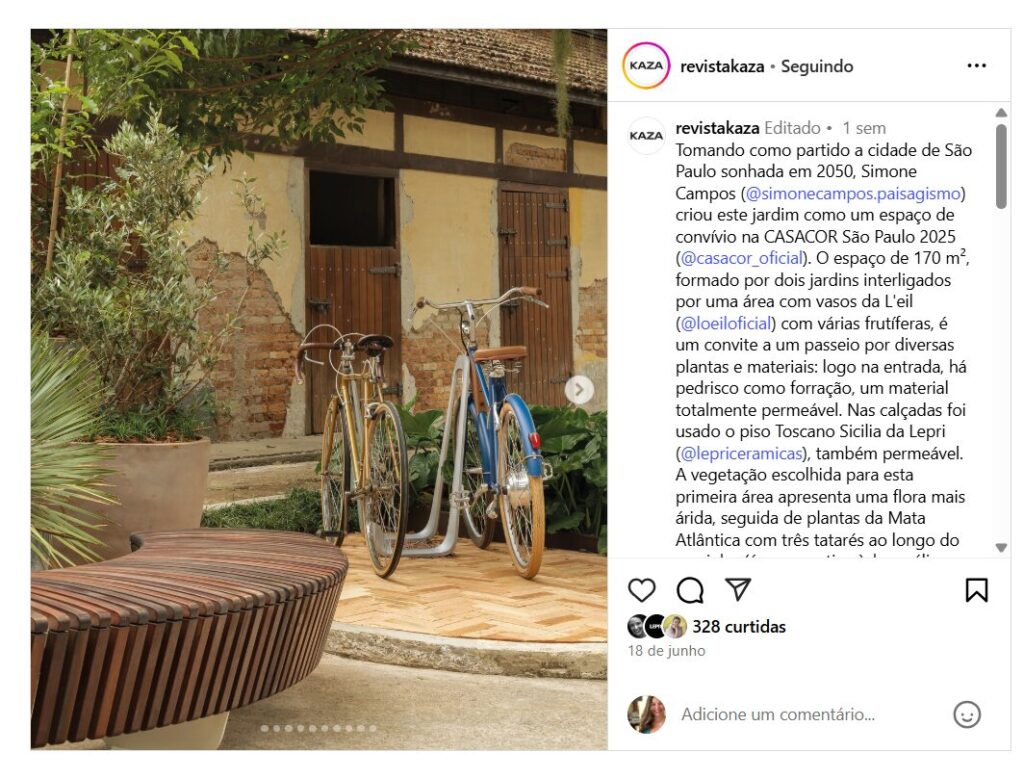Image resolution: width=1024 pixels, height=778 pixels.
Task: Open the @lepriceramicas profile mention
Action: (x=741, y=453)
